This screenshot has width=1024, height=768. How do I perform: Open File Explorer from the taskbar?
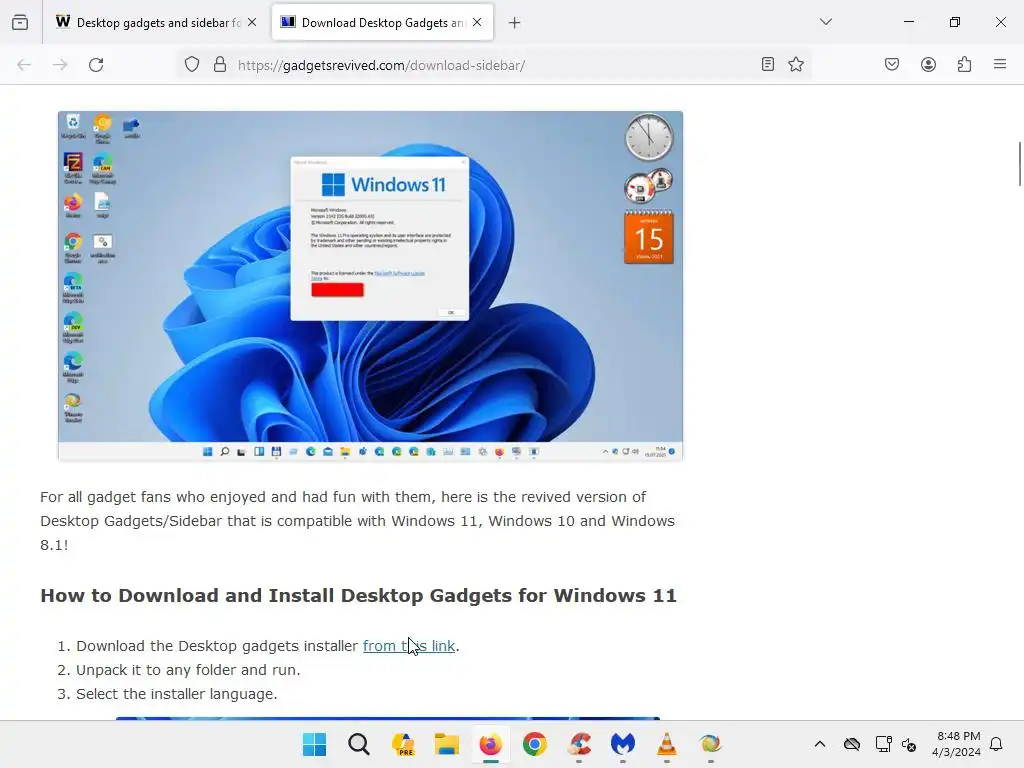point(447,744)
